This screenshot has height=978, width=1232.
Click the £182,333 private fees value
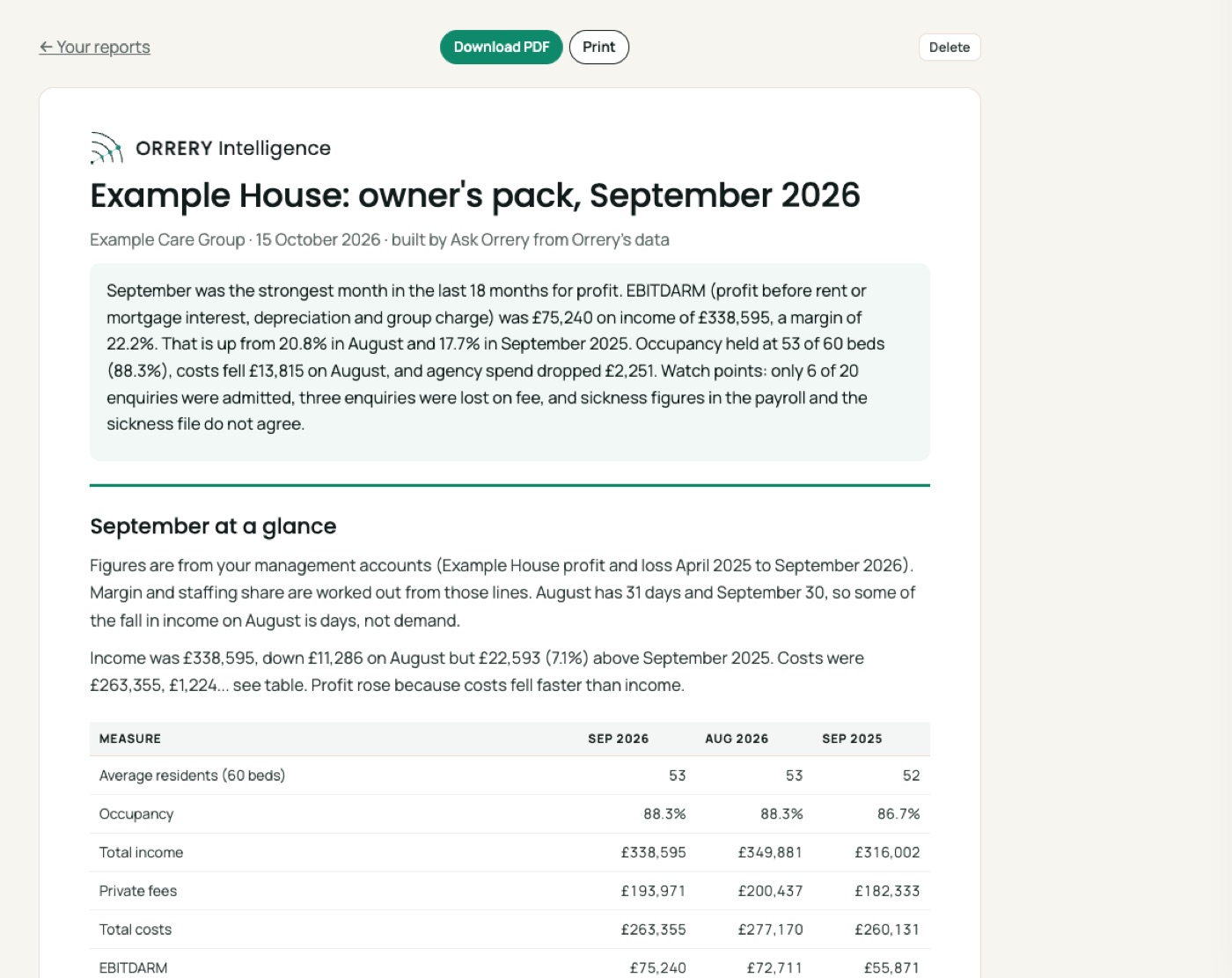click(x=887, y=891)
